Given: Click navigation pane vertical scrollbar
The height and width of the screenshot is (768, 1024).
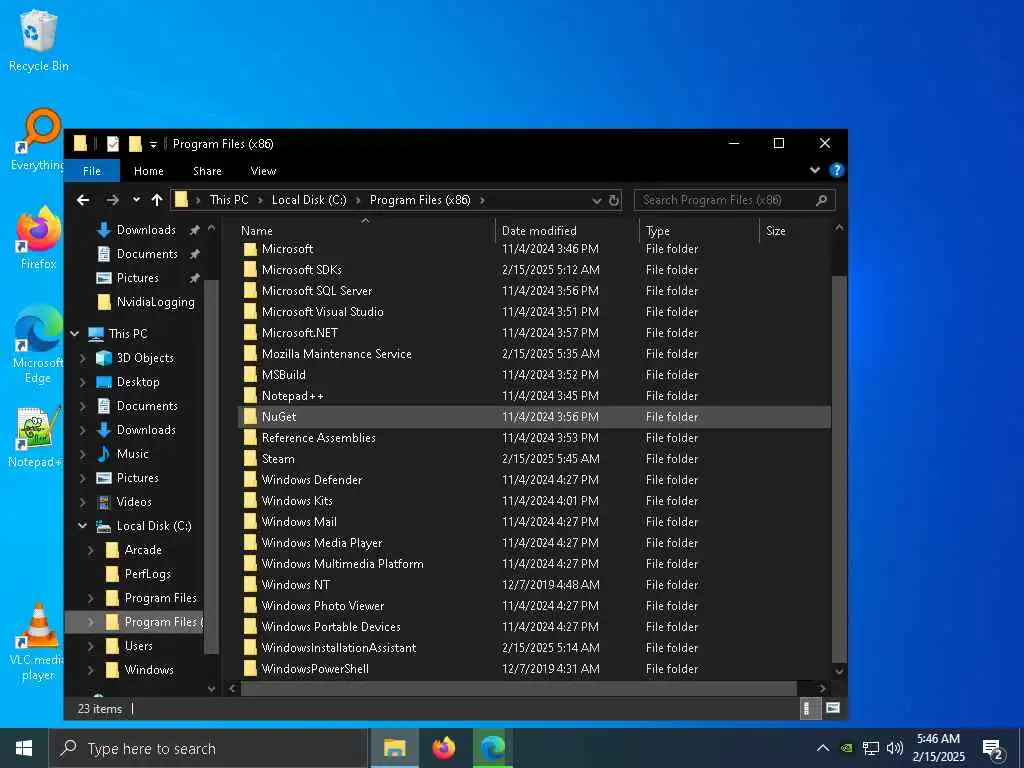Looking at the screenshot, I should [211, 466].
